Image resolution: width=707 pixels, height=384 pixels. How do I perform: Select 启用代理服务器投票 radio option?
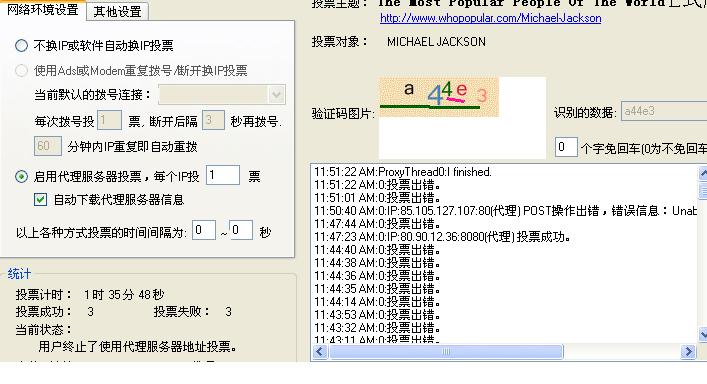pos(21,177)
